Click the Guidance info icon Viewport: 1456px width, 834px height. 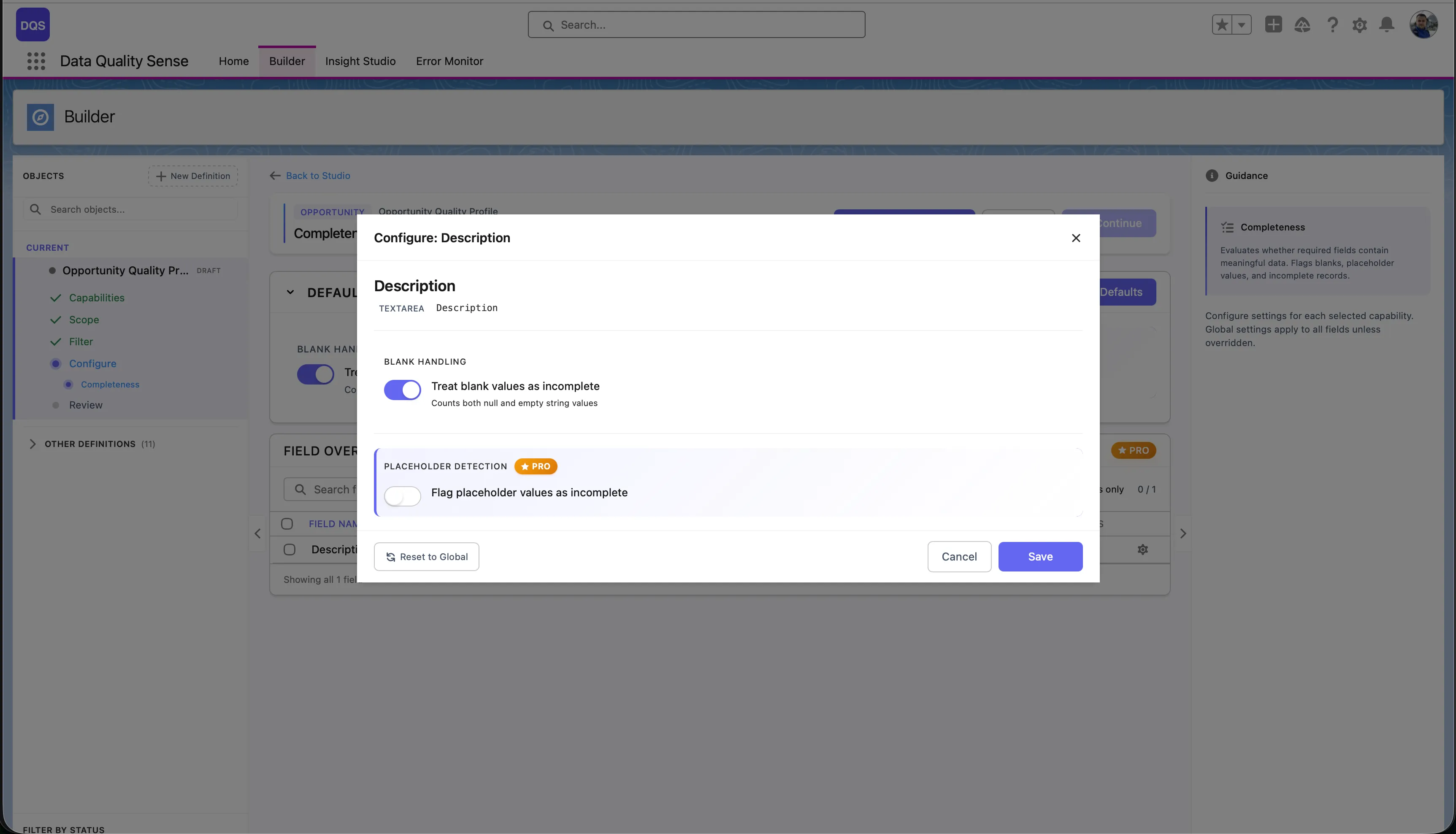click(1211, 175)
